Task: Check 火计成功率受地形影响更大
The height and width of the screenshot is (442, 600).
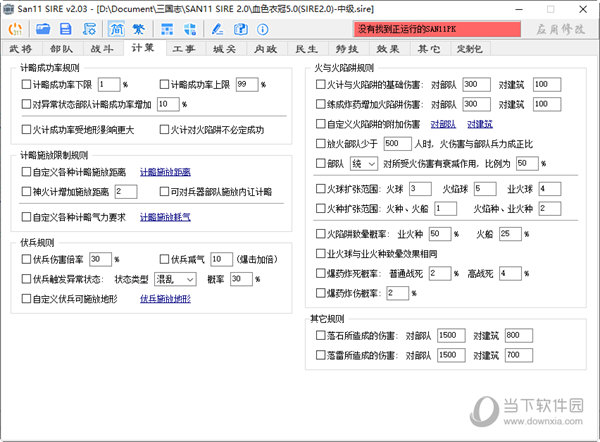Action: tap(26, 129)
